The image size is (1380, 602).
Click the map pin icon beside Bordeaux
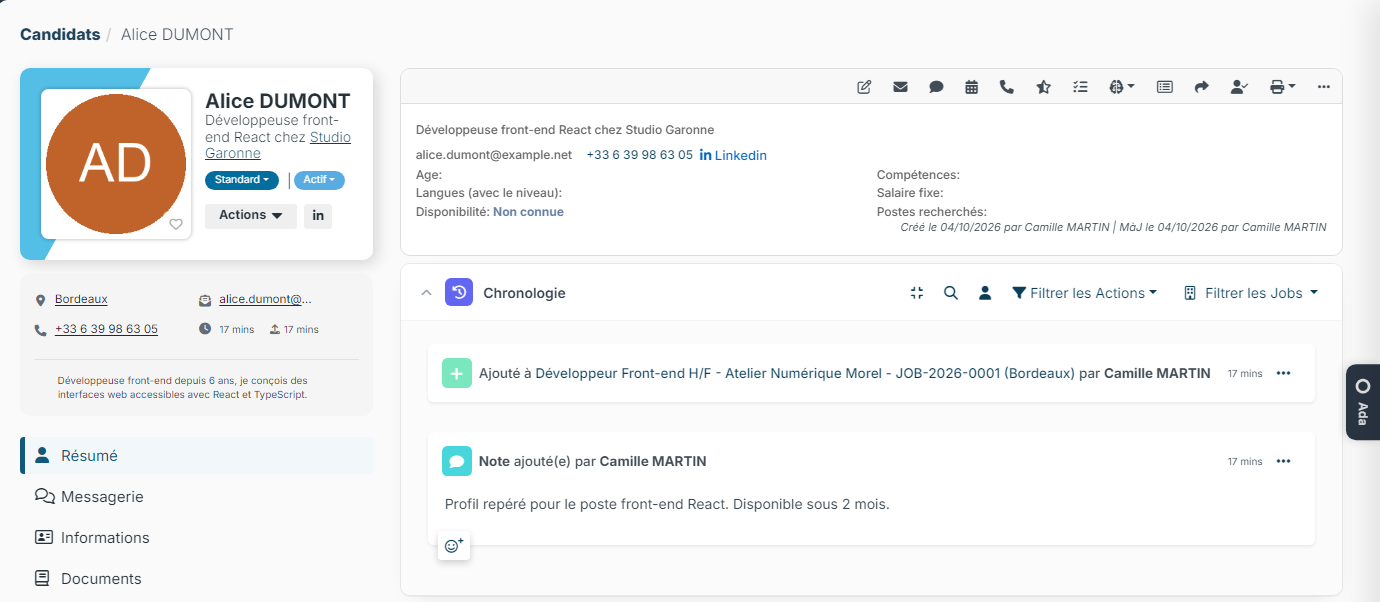(41, 300)
